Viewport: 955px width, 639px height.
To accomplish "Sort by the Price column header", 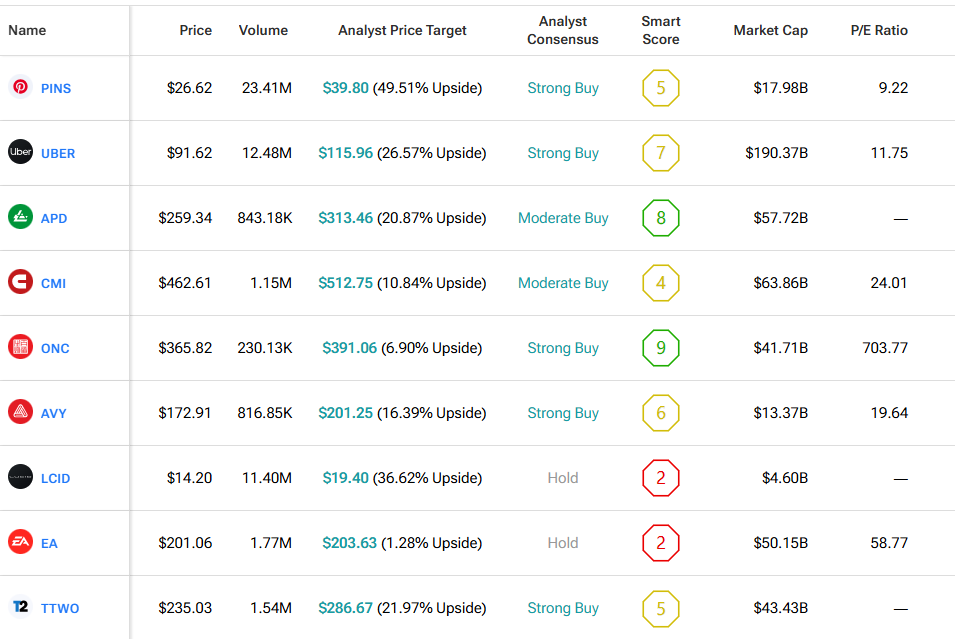I will (x=195, y=30).
